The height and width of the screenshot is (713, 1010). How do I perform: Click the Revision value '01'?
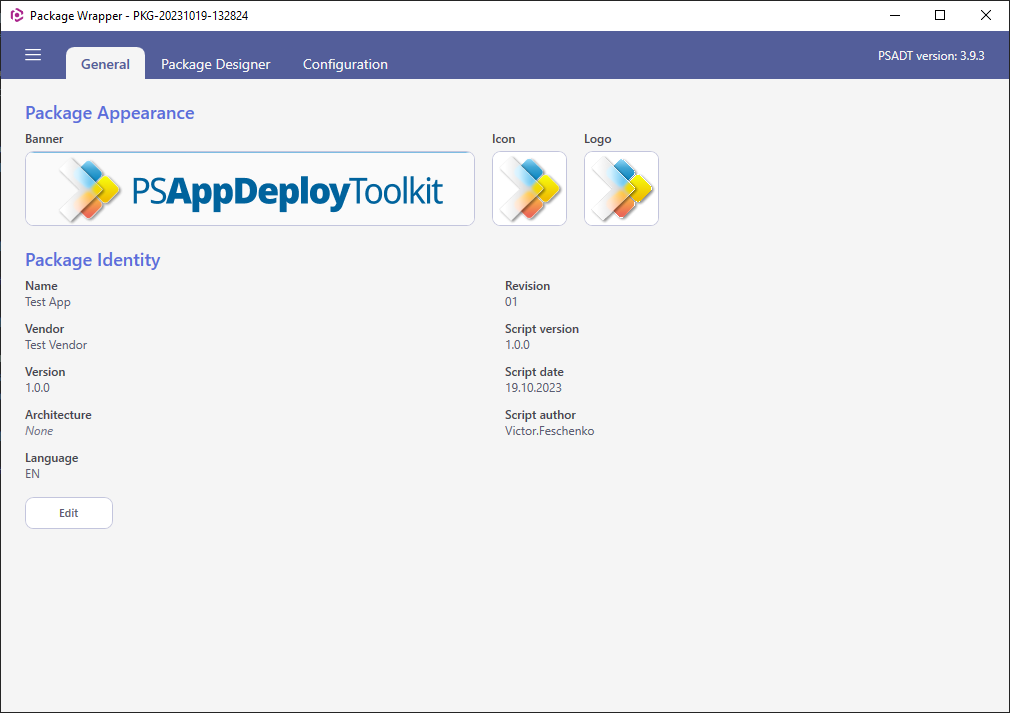tap(511, 302)
